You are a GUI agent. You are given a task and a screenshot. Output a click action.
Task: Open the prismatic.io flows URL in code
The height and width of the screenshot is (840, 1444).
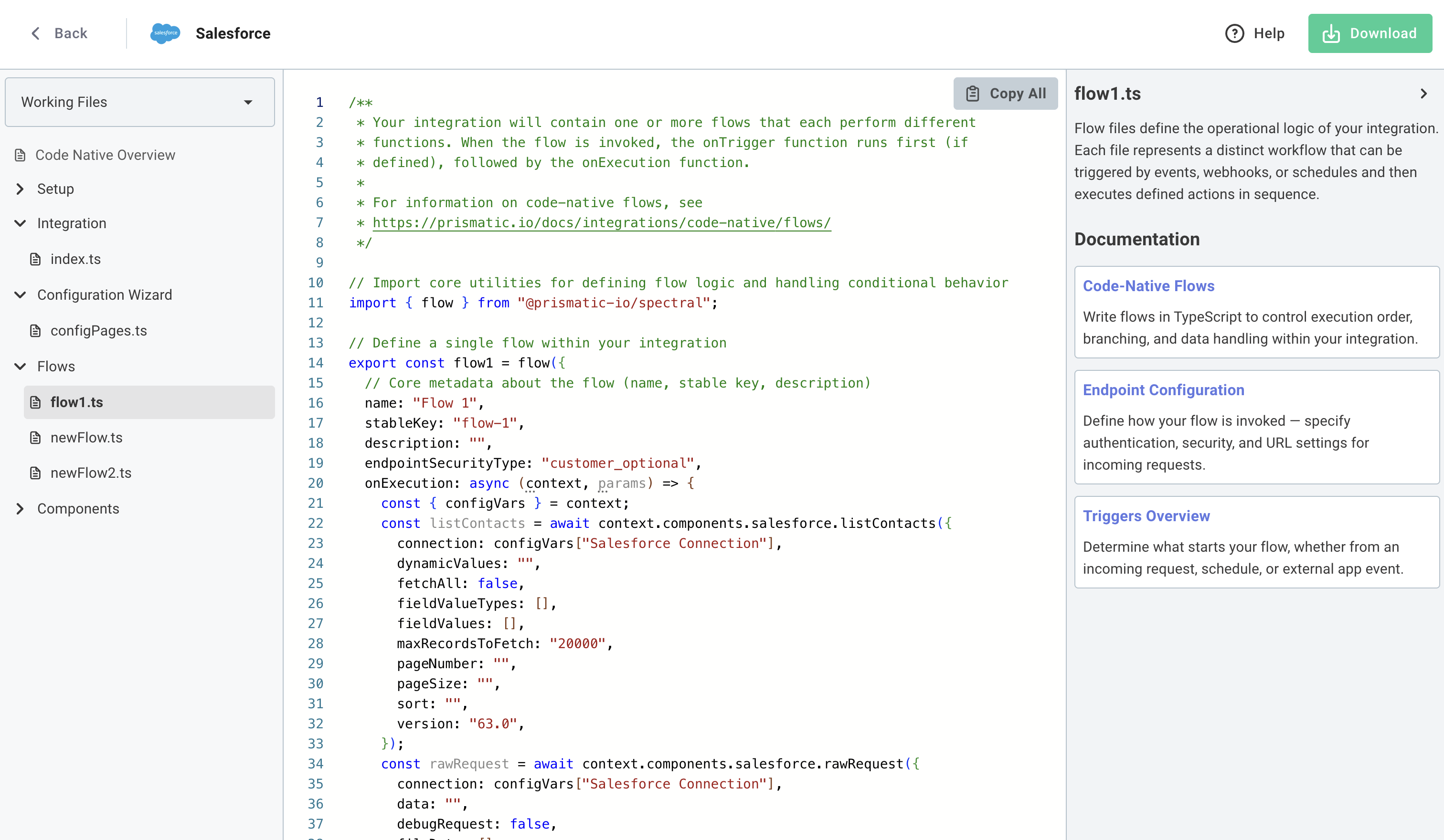(x=601, y=223)
